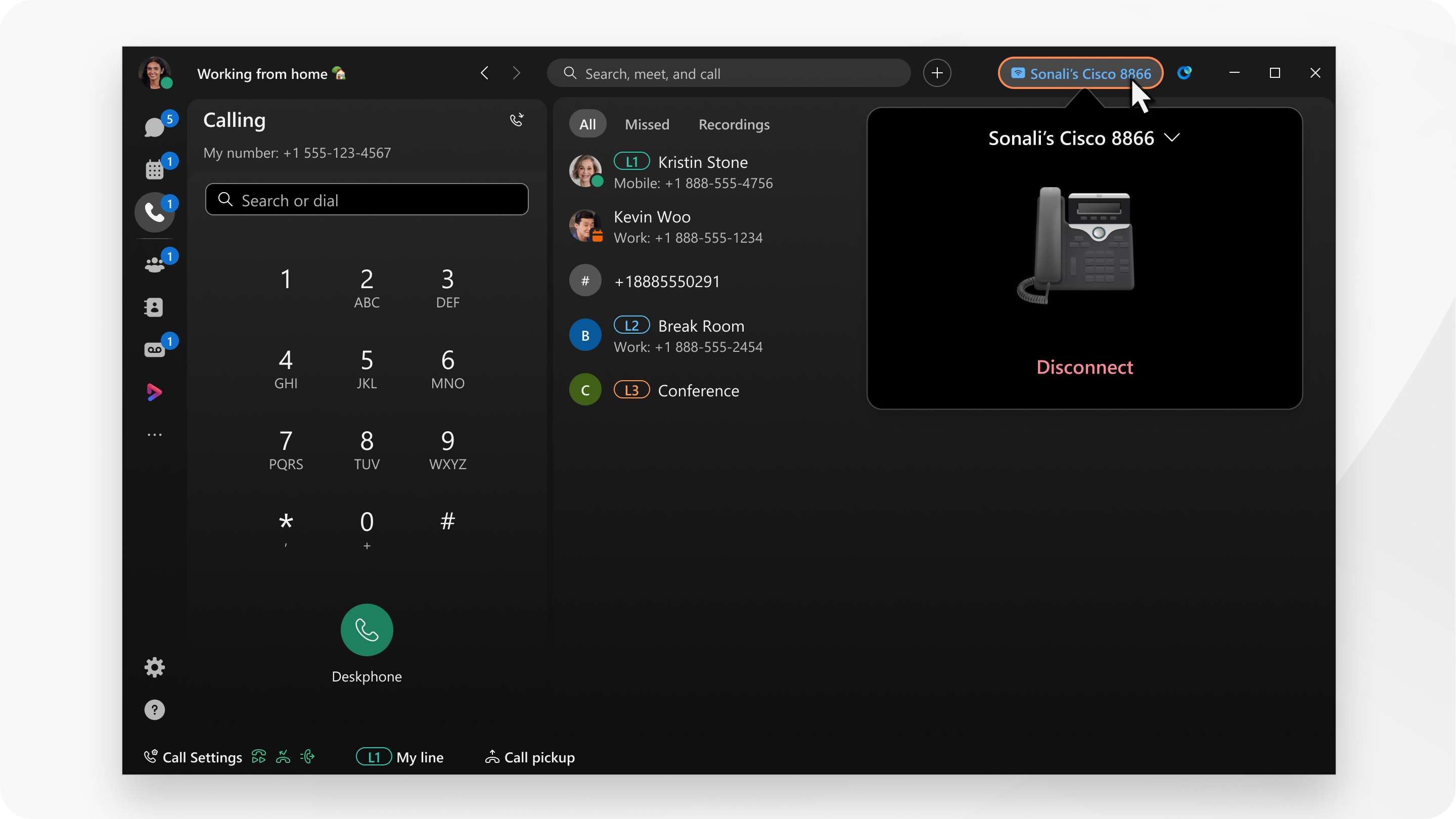Open the Meetings calendar icon
Screen dimensions: 1456x819
tap(154, 169)
